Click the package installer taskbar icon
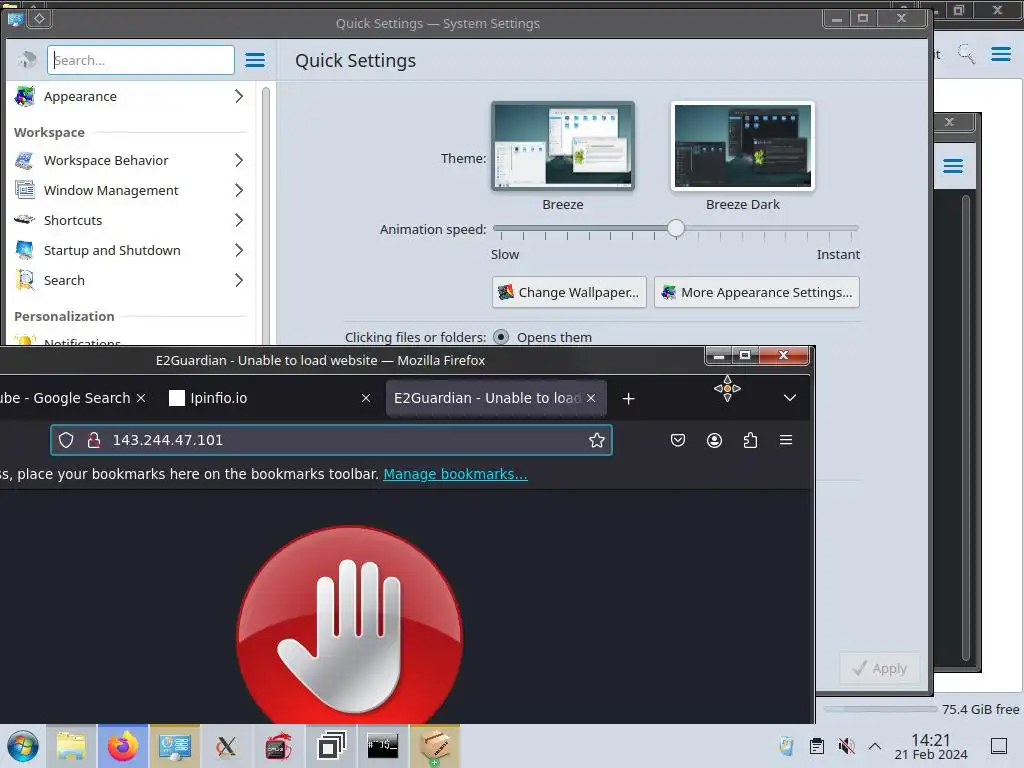This screenshot has height=768, width=1024. click(x=435, y=746)
